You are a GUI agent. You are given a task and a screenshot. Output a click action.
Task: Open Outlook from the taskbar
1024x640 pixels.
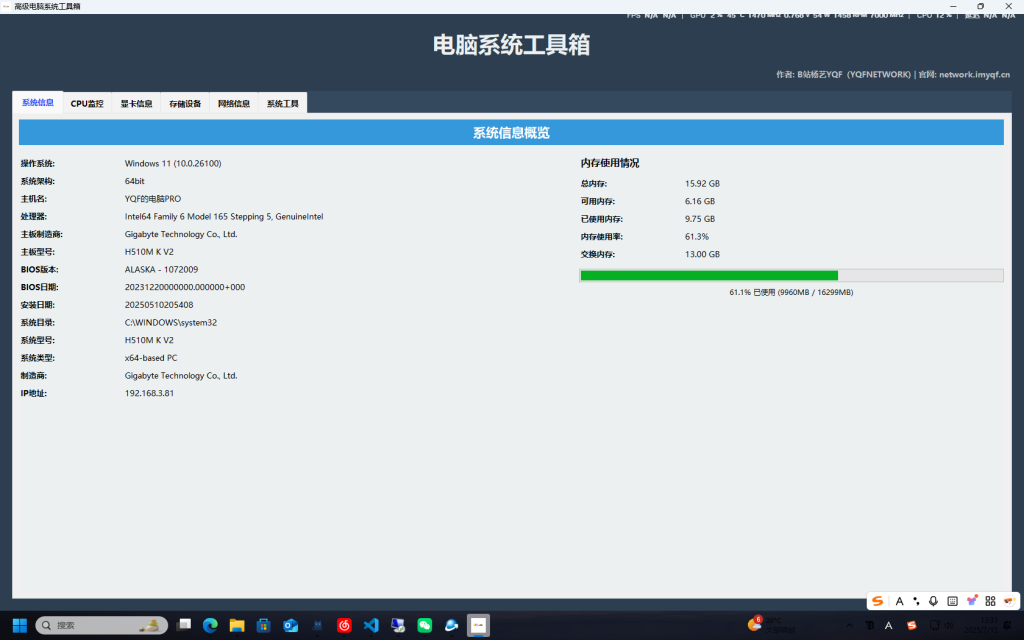tap(291, 625)
